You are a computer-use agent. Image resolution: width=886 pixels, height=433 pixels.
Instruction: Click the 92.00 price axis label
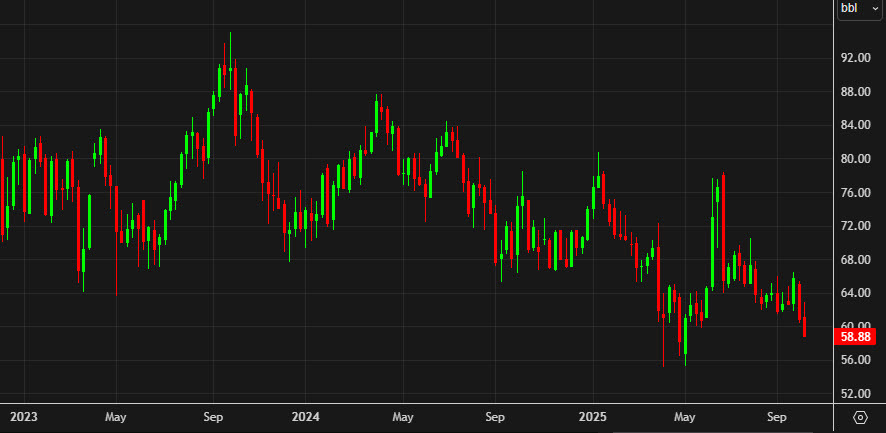coord(855,58)
